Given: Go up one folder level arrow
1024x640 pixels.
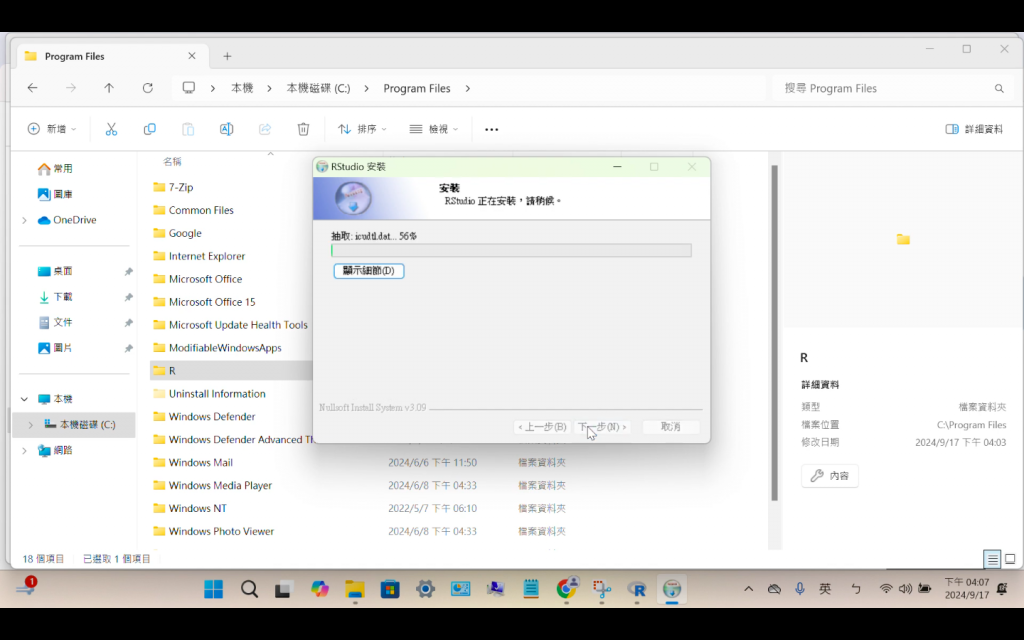Looking at the screenshot, I should pos(109,88).
